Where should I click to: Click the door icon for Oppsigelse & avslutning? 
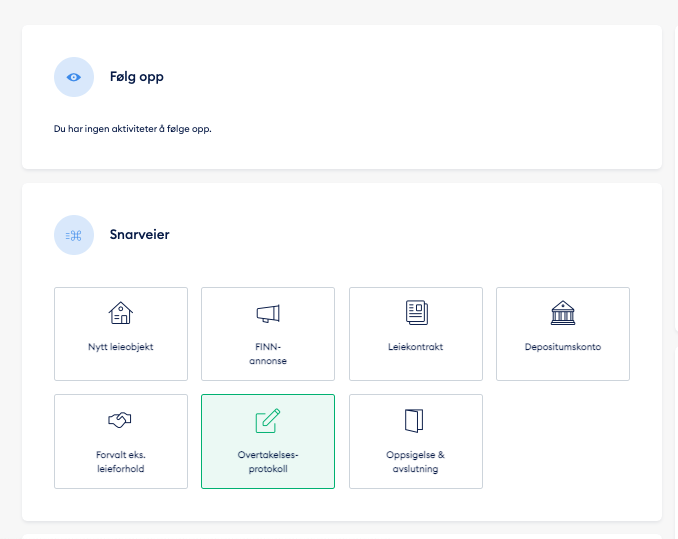416,420
